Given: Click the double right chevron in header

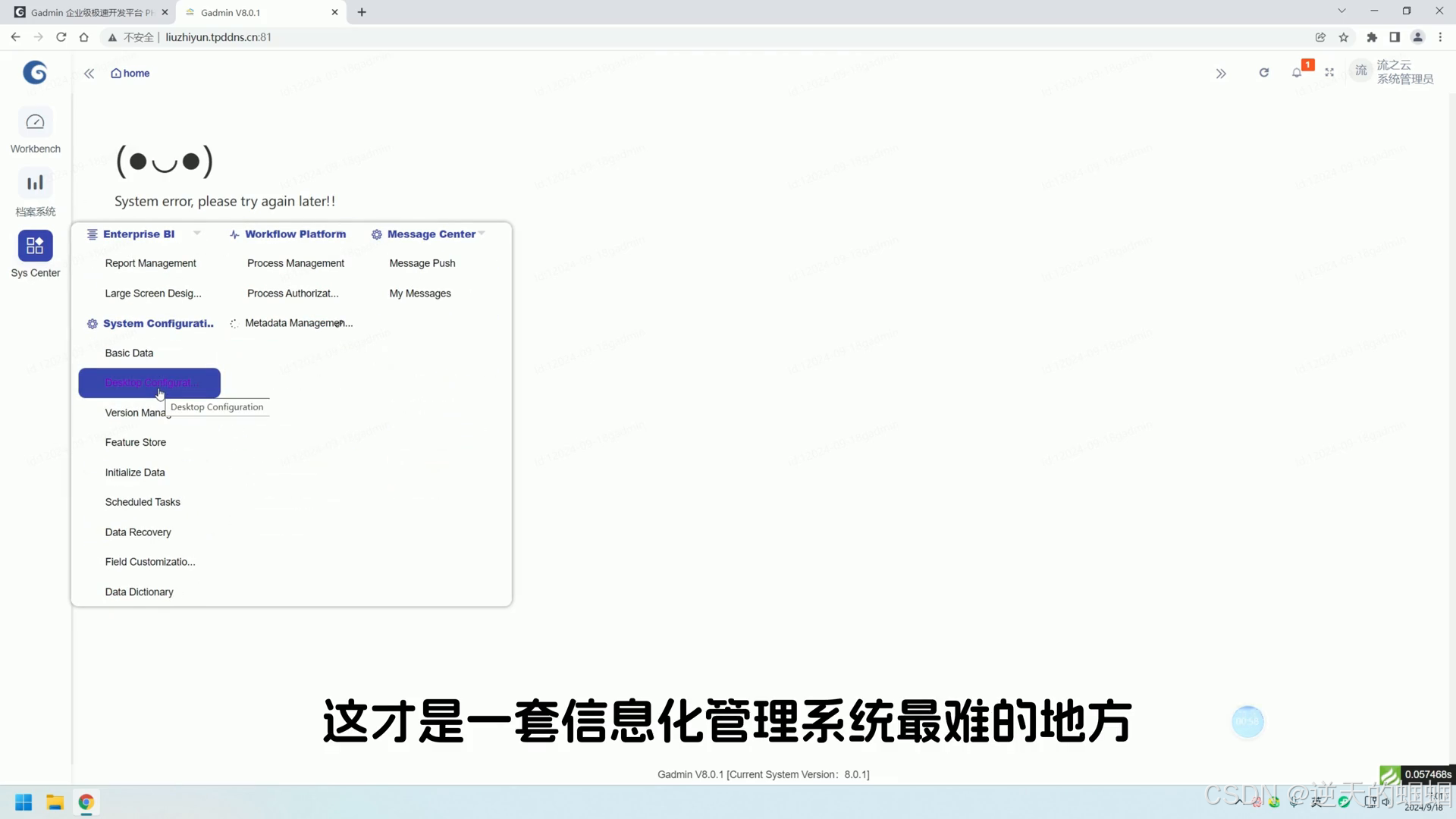Looking at the screenshot, I should pyautogui.click(x=1221, y=74).
